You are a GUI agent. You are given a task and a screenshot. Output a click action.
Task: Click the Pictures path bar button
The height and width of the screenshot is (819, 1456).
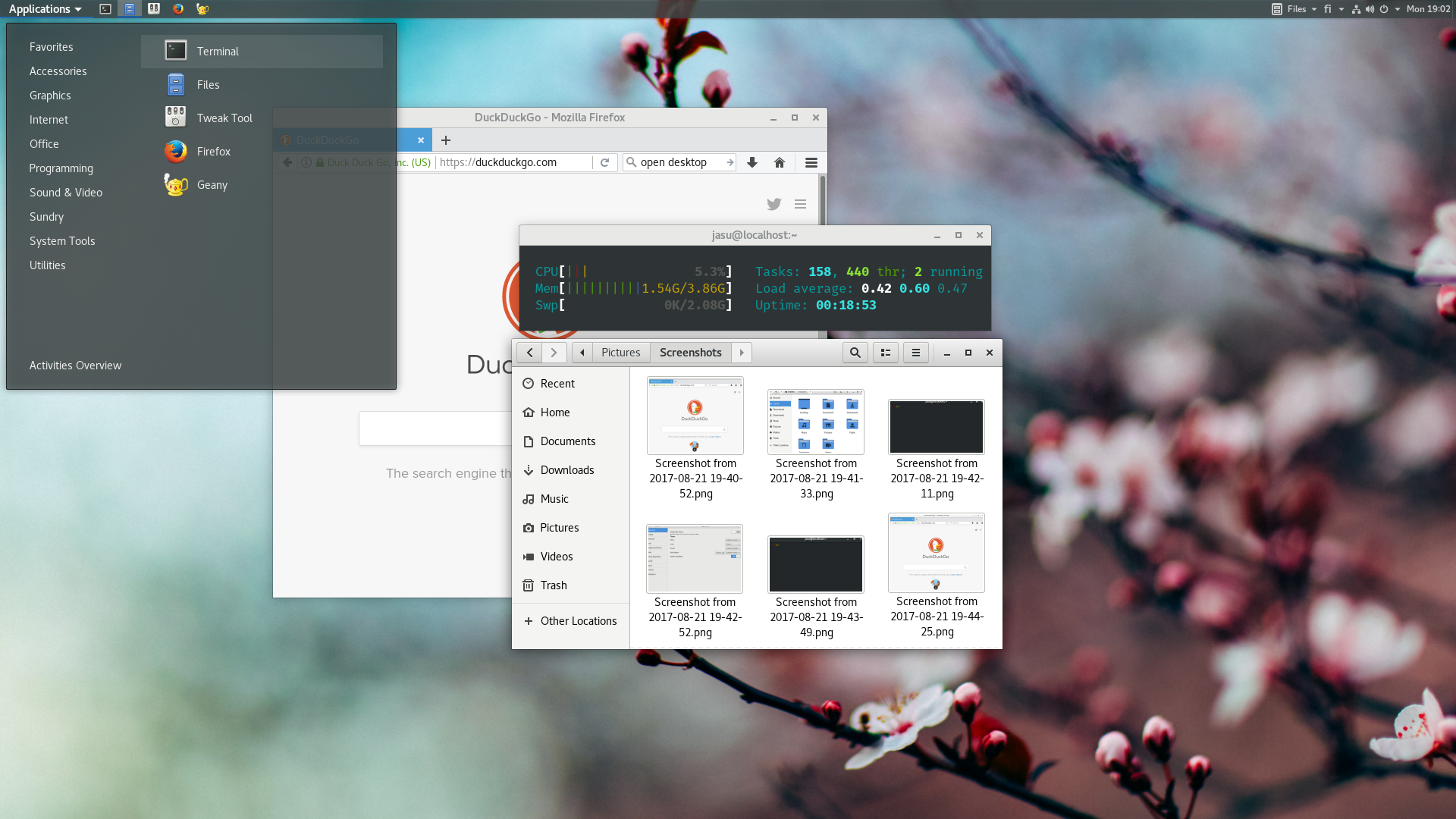click(621, 353)
